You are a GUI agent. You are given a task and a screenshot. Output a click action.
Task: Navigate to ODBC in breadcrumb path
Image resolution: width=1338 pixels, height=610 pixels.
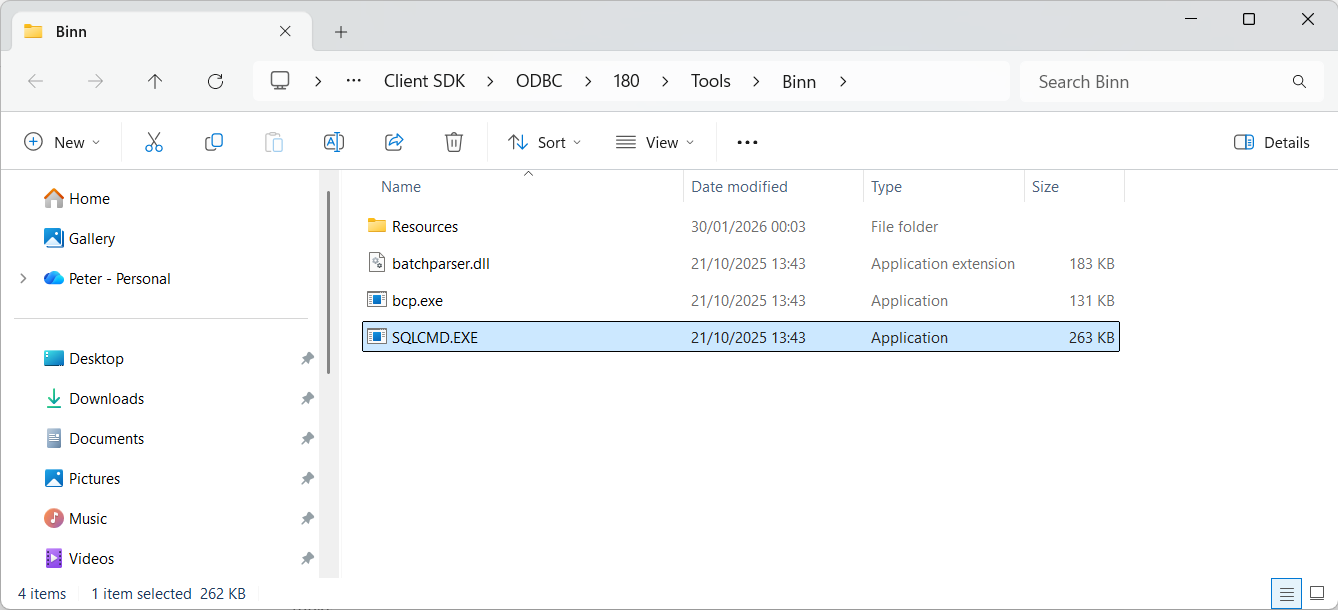click(x=539, y=81)
